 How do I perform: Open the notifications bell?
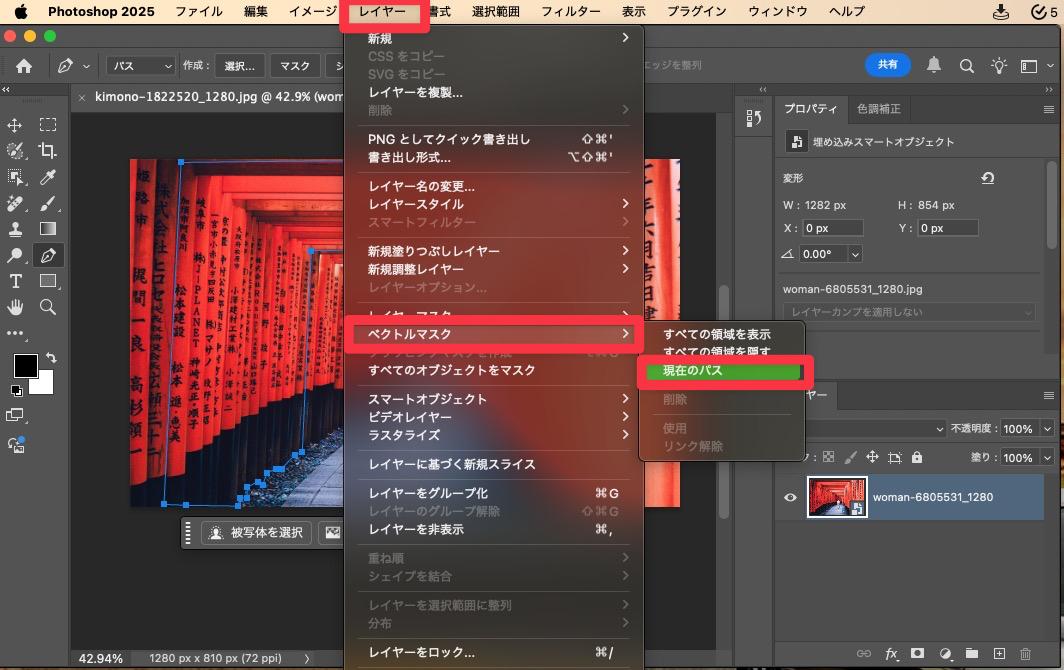pyautogui.click(x=934, y=64)
